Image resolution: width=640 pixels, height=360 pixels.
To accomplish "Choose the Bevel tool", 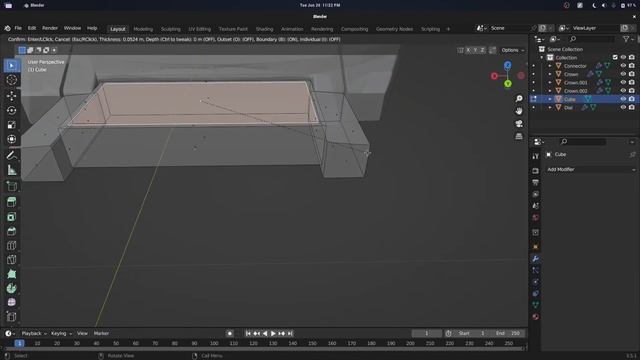I will tap(11, 231).
